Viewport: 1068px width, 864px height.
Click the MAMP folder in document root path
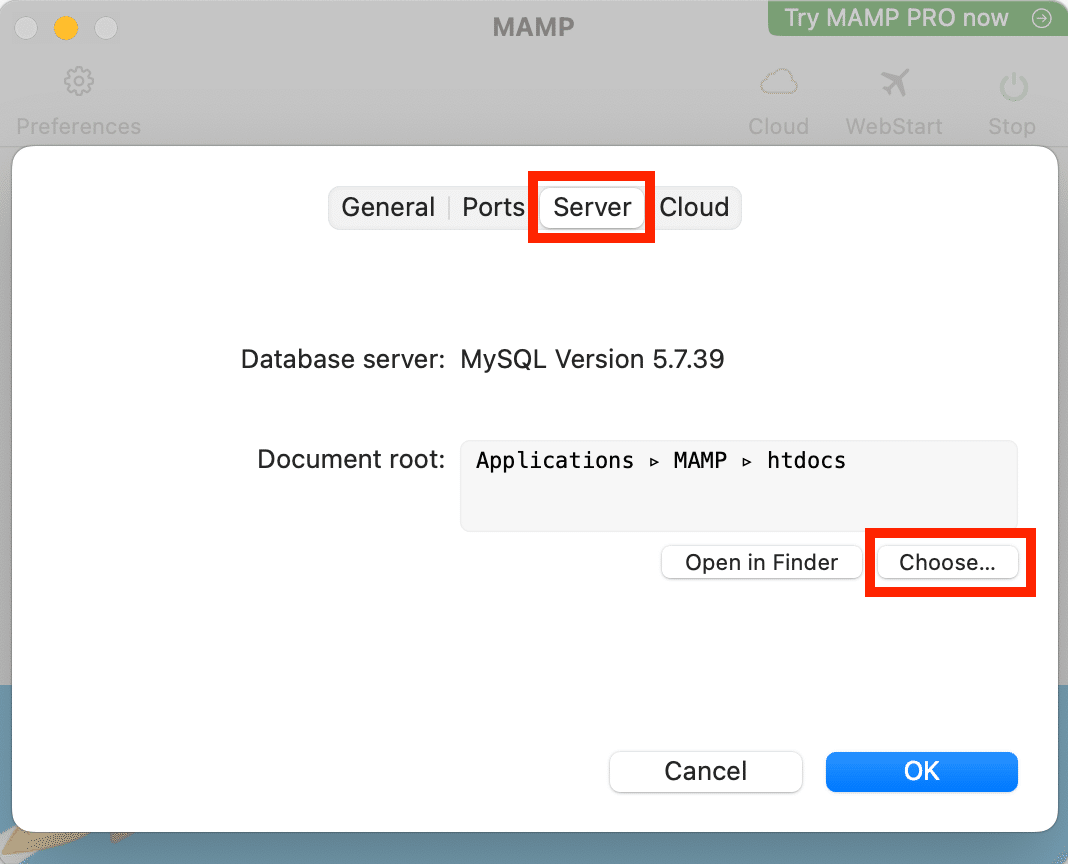pos(700,461)
